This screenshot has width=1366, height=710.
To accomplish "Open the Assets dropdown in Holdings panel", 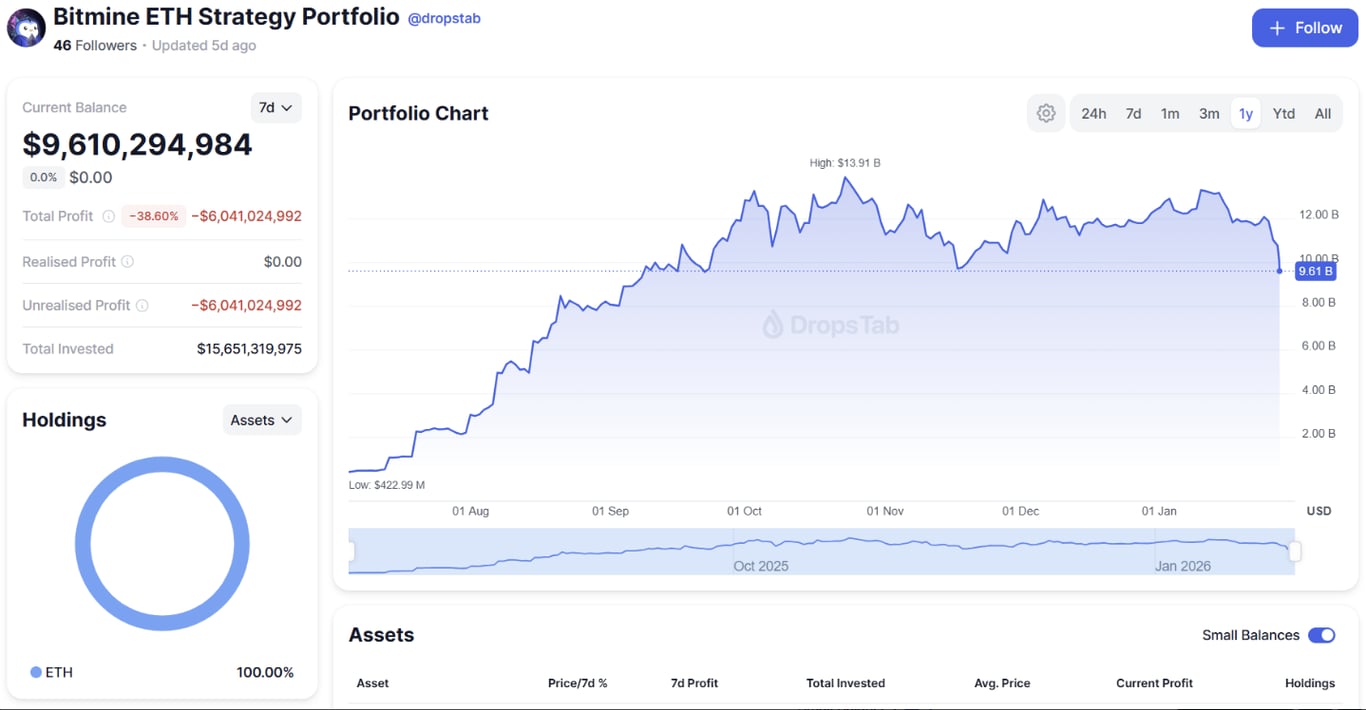I will (262, 420).
